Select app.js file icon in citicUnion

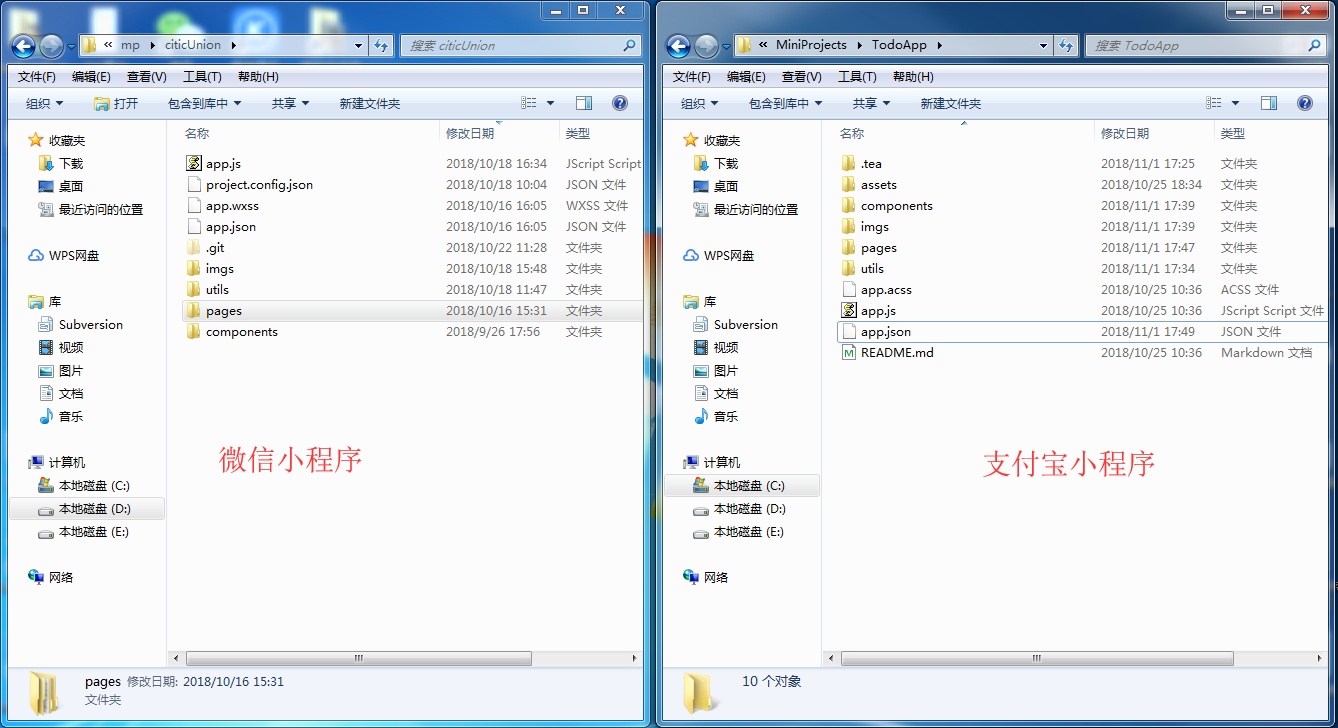click(194, 163)
